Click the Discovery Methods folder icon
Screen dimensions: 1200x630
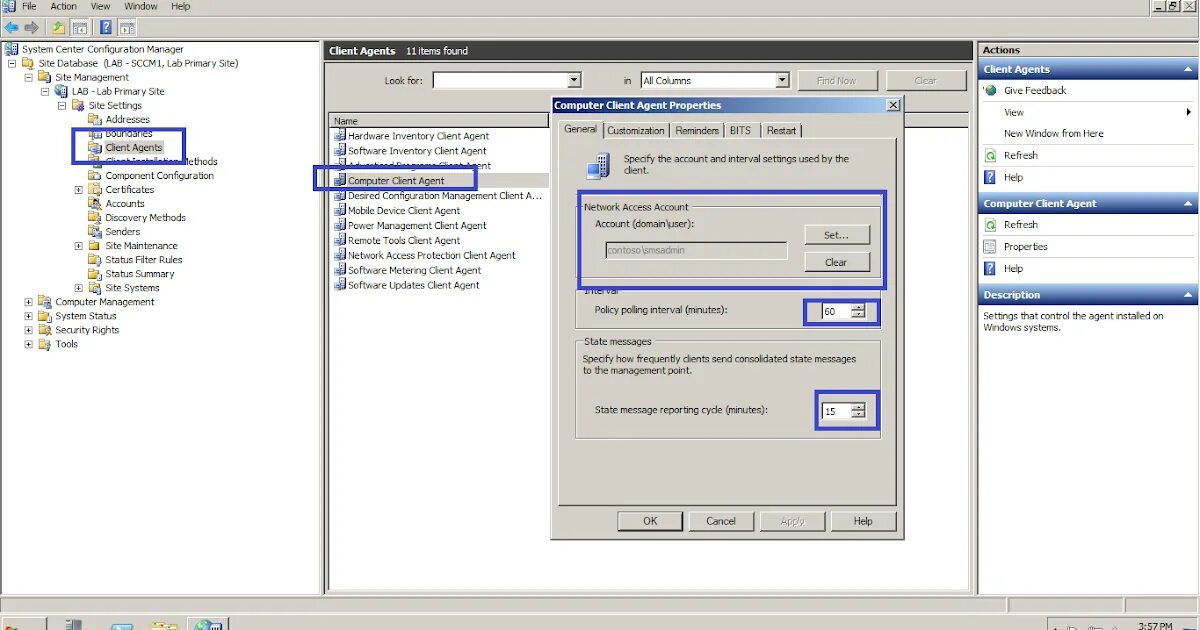[x=96, y=217]
